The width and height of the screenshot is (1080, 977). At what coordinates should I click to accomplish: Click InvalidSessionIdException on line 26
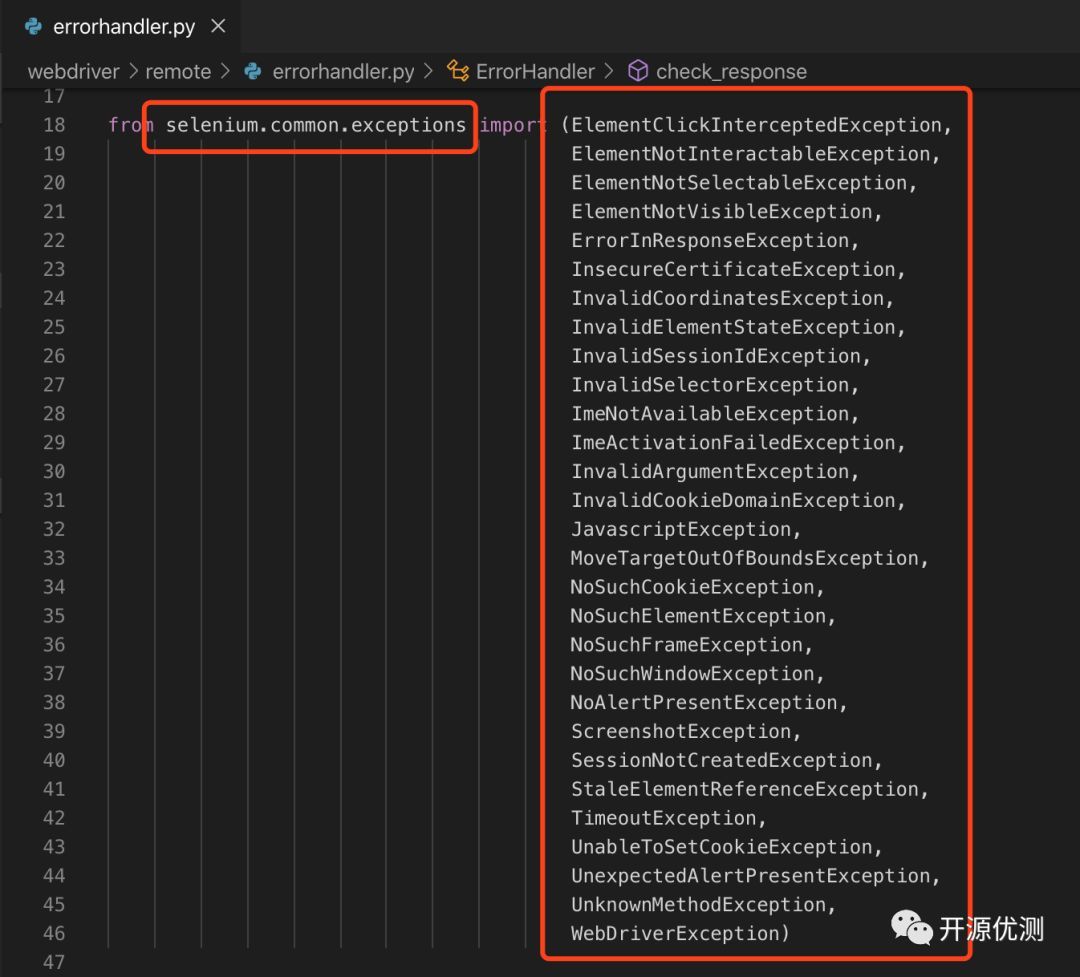(716, 356)
